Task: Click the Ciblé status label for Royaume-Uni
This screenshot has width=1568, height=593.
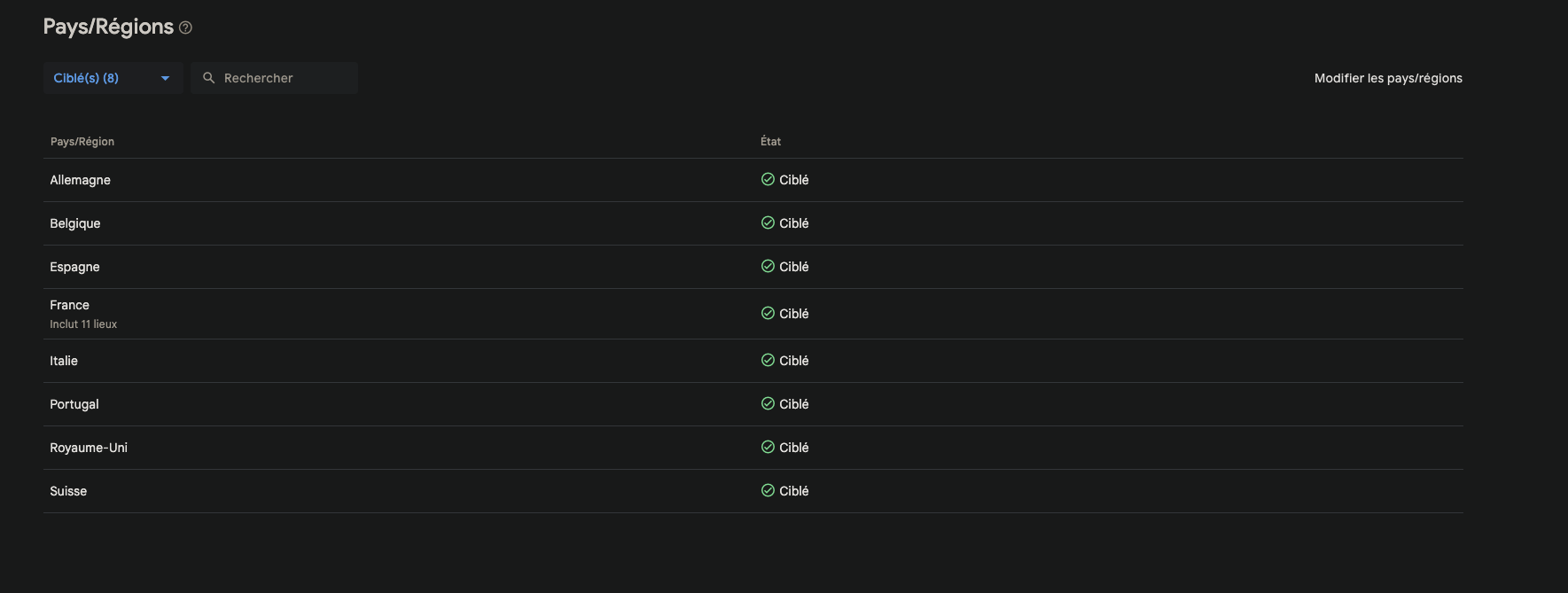Action: pos(794,448)
